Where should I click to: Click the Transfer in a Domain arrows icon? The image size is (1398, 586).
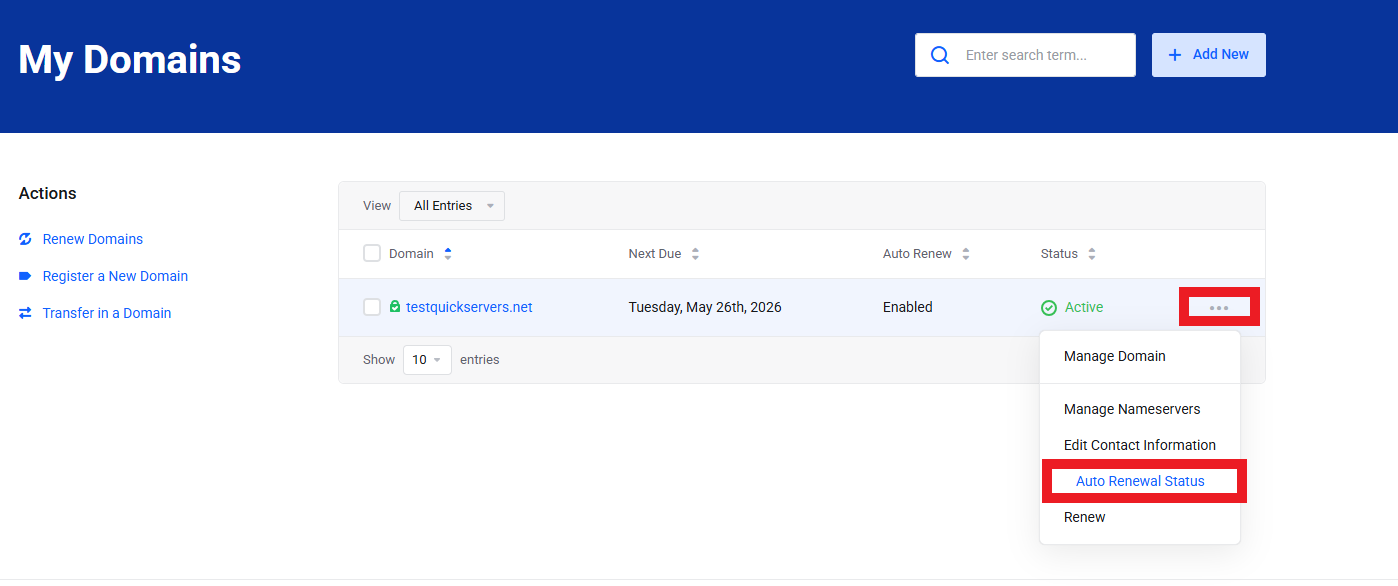(26, 313)
